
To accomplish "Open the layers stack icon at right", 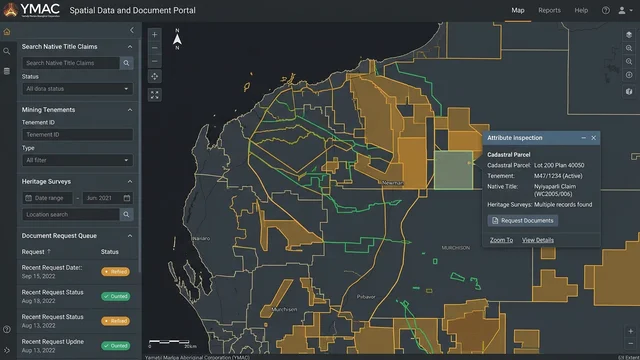I will point(629,35).
